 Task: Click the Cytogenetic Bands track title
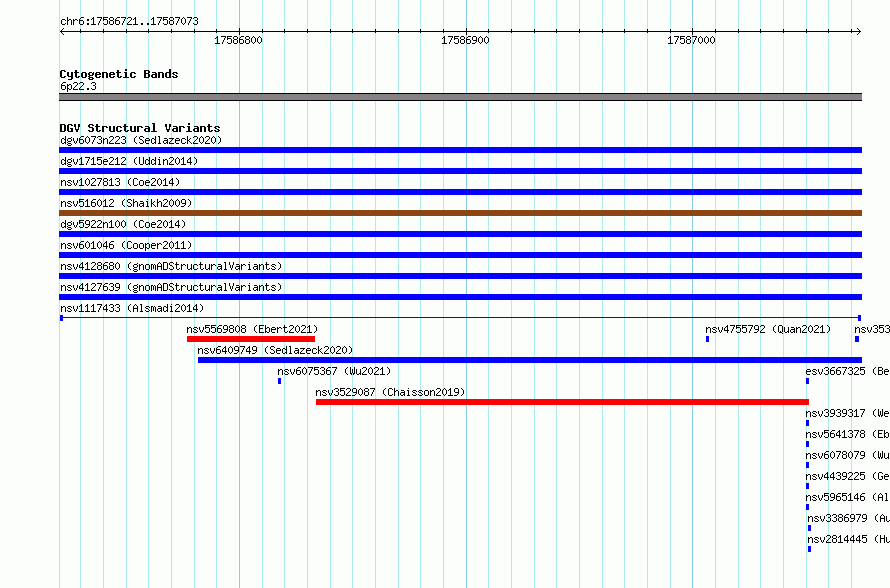click(x=119, y=74)
